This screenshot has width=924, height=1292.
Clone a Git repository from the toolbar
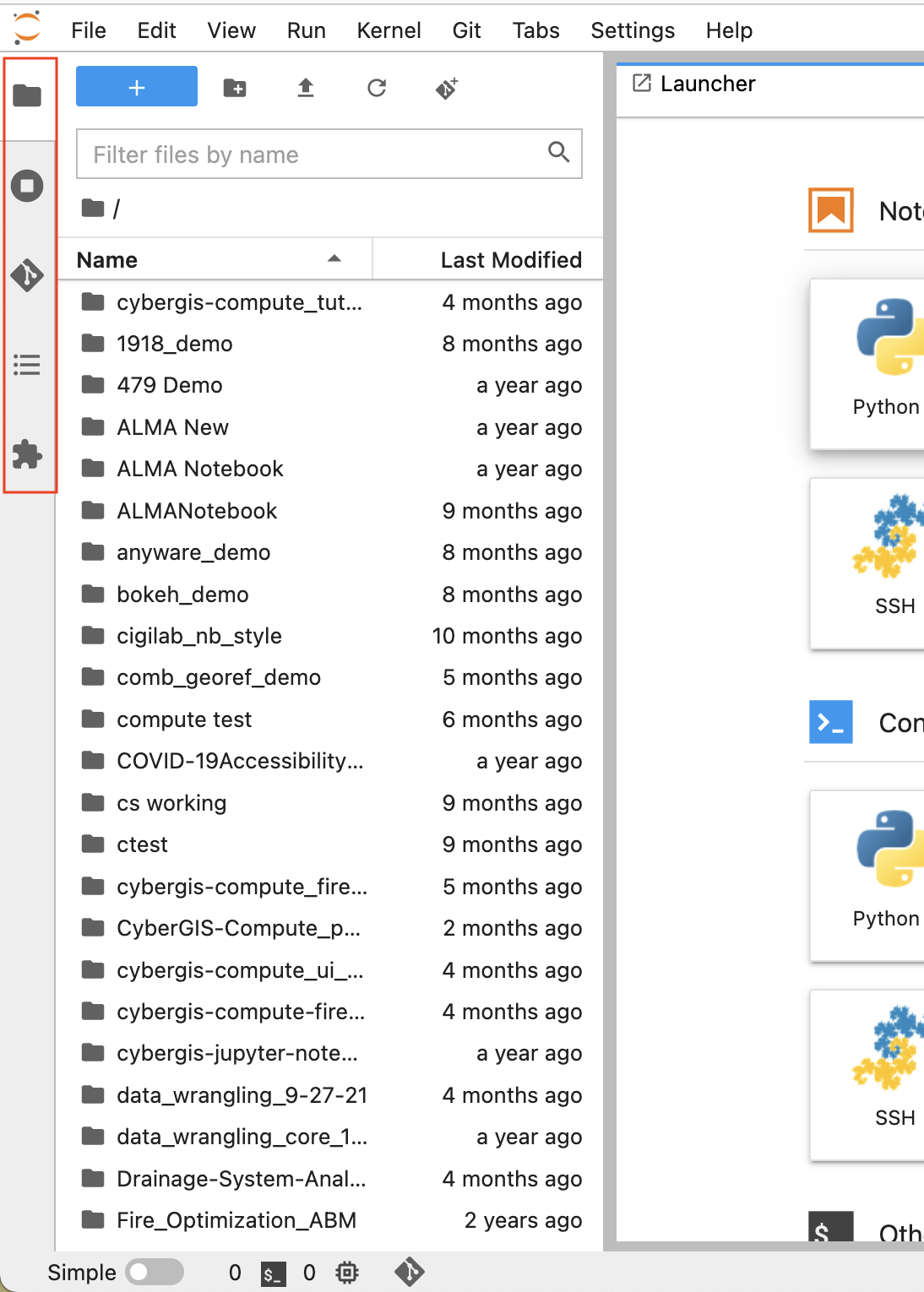tap(446, 87)
